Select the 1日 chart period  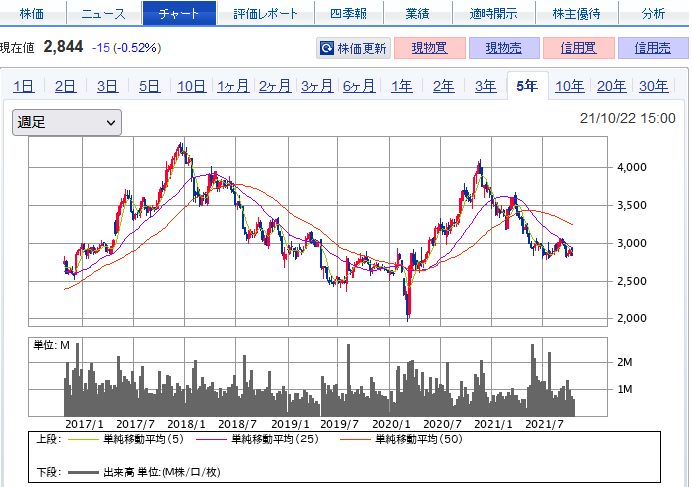23,86
